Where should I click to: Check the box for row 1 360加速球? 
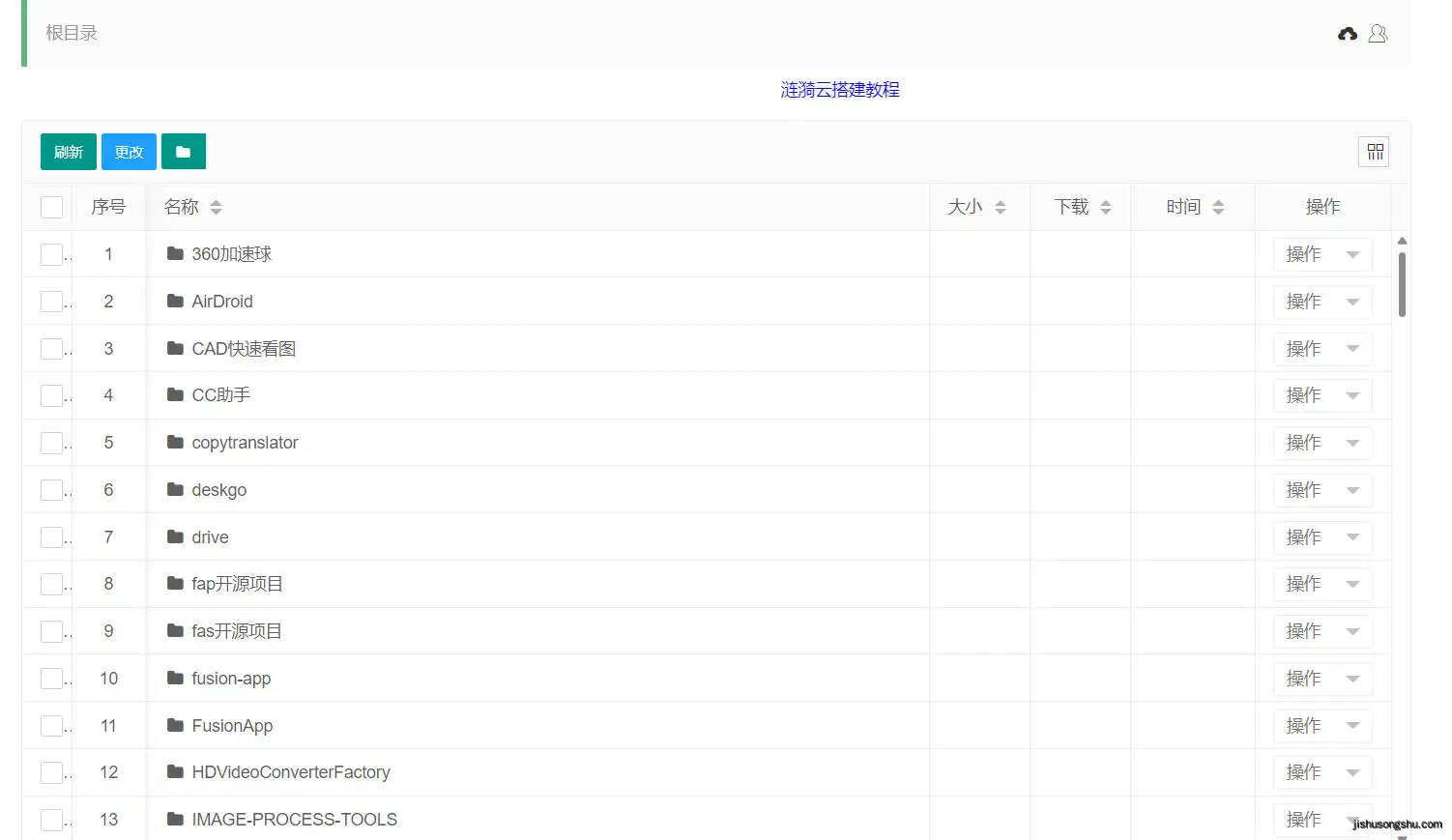coord(52,254)
